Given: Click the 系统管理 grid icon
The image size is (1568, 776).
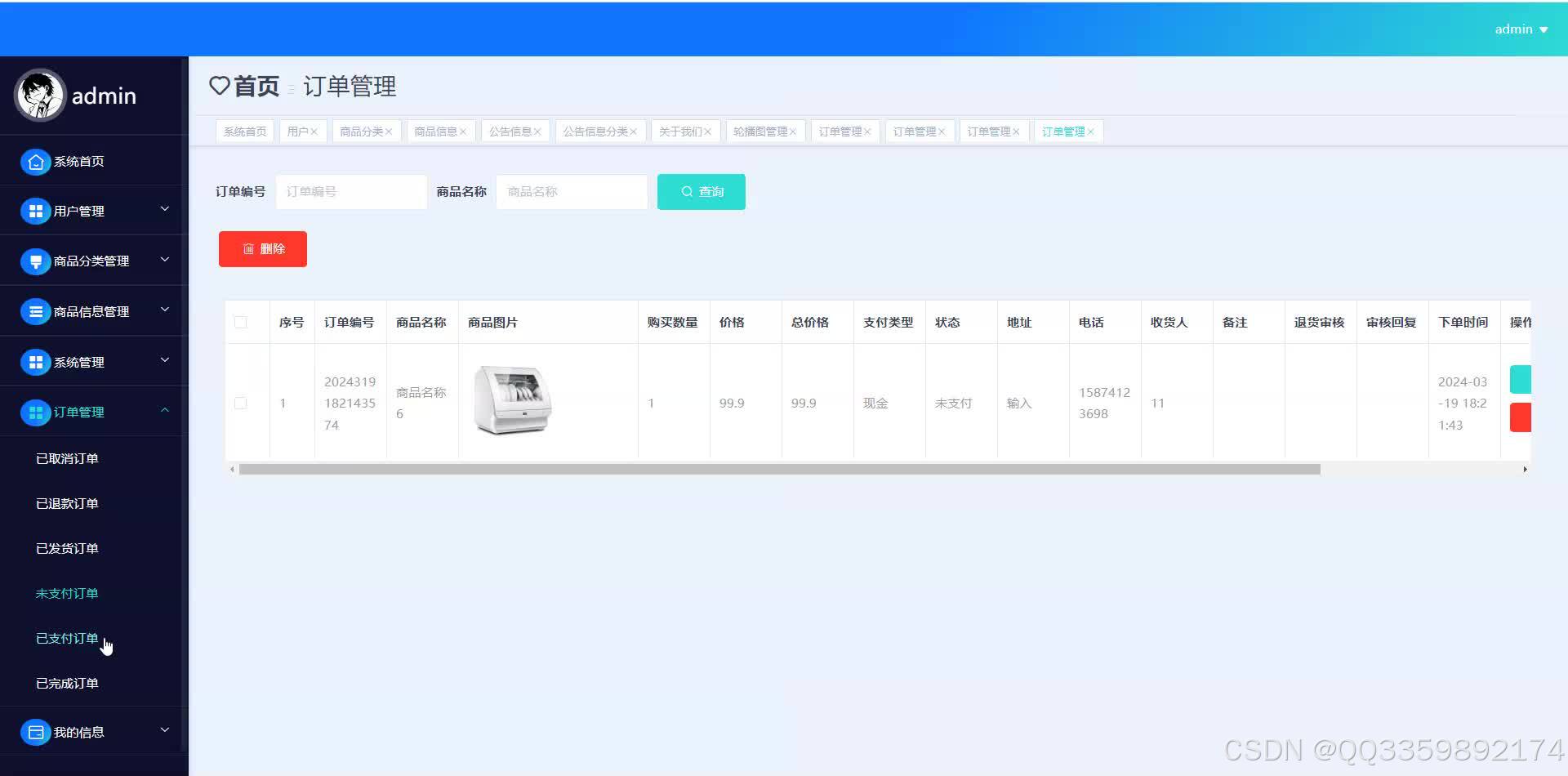Looking at the screenshot, I should [35, 363].
